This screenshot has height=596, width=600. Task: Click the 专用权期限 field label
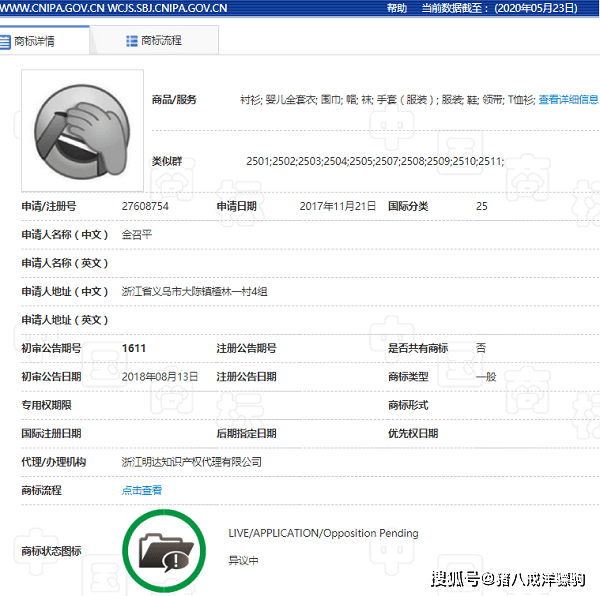coord(46,405)
